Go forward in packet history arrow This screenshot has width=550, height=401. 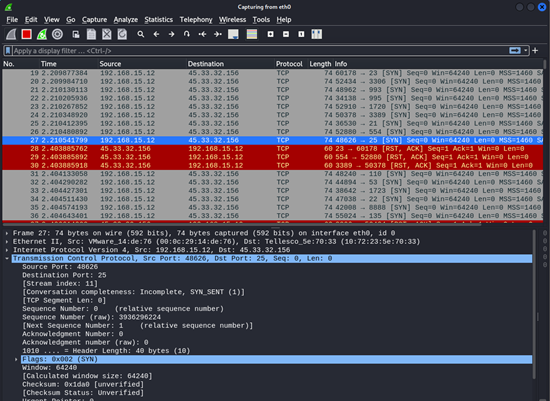172,34
